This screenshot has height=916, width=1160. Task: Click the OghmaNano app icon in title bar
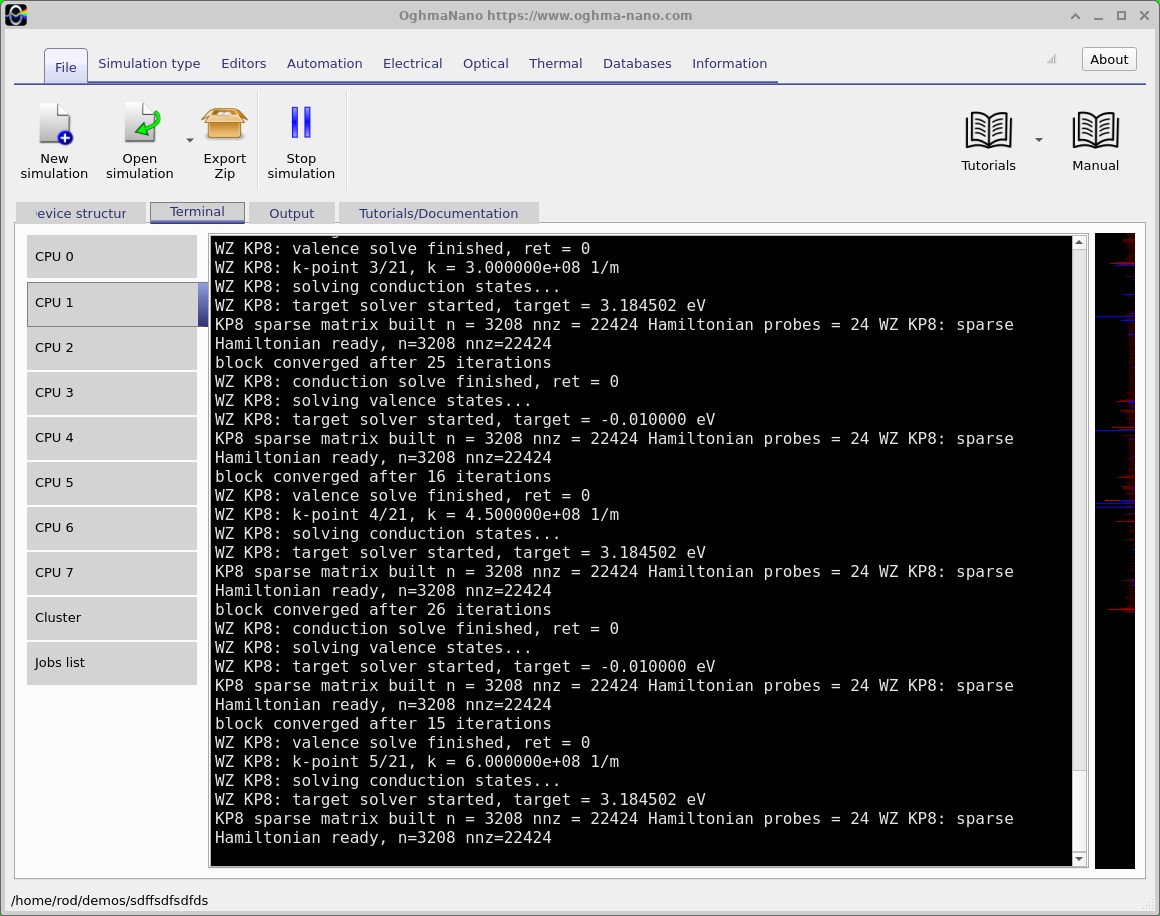(x=16, y=15)
